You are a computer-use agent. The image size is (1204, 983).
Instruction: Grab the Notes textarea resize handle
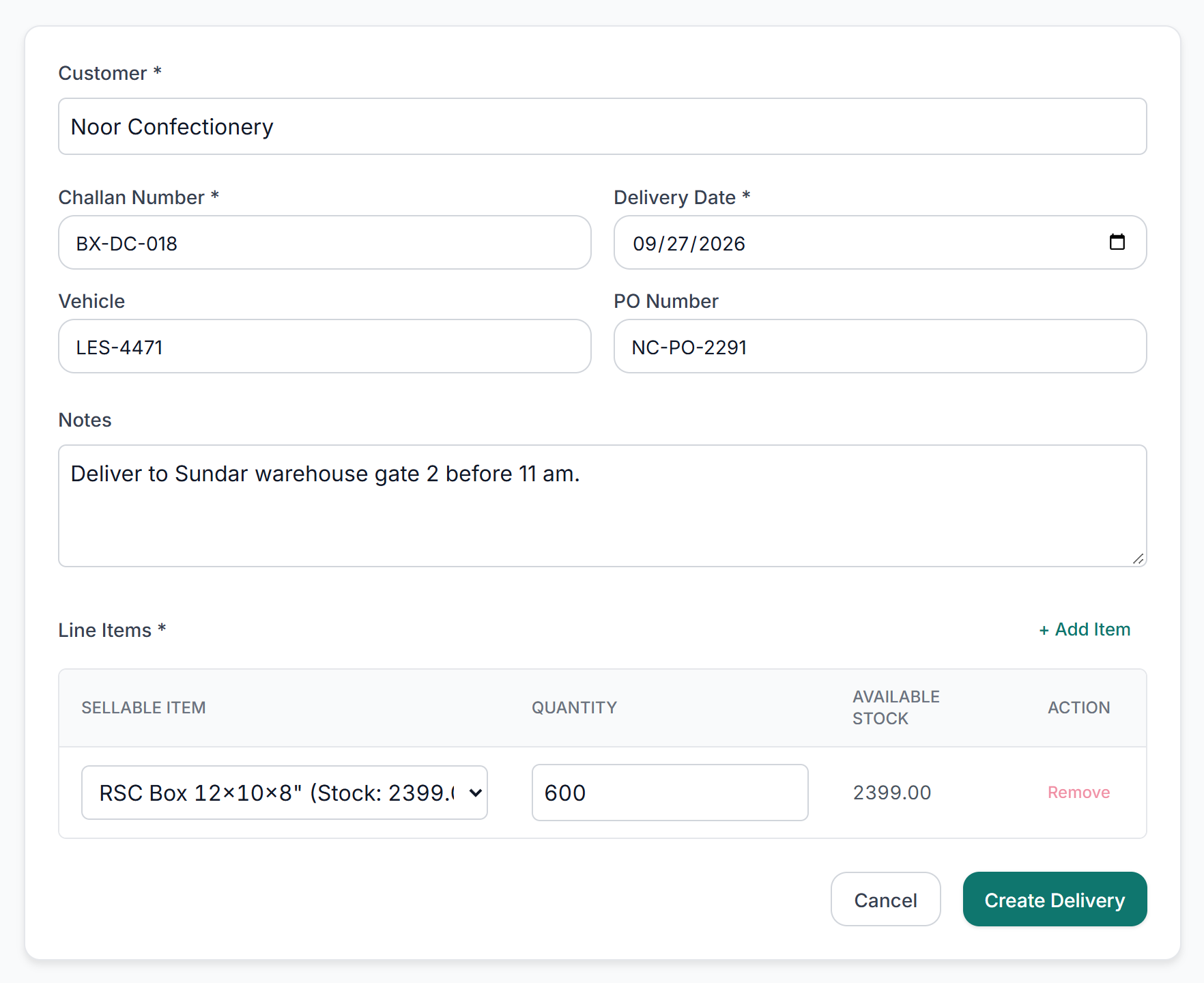coord(1138,558)
